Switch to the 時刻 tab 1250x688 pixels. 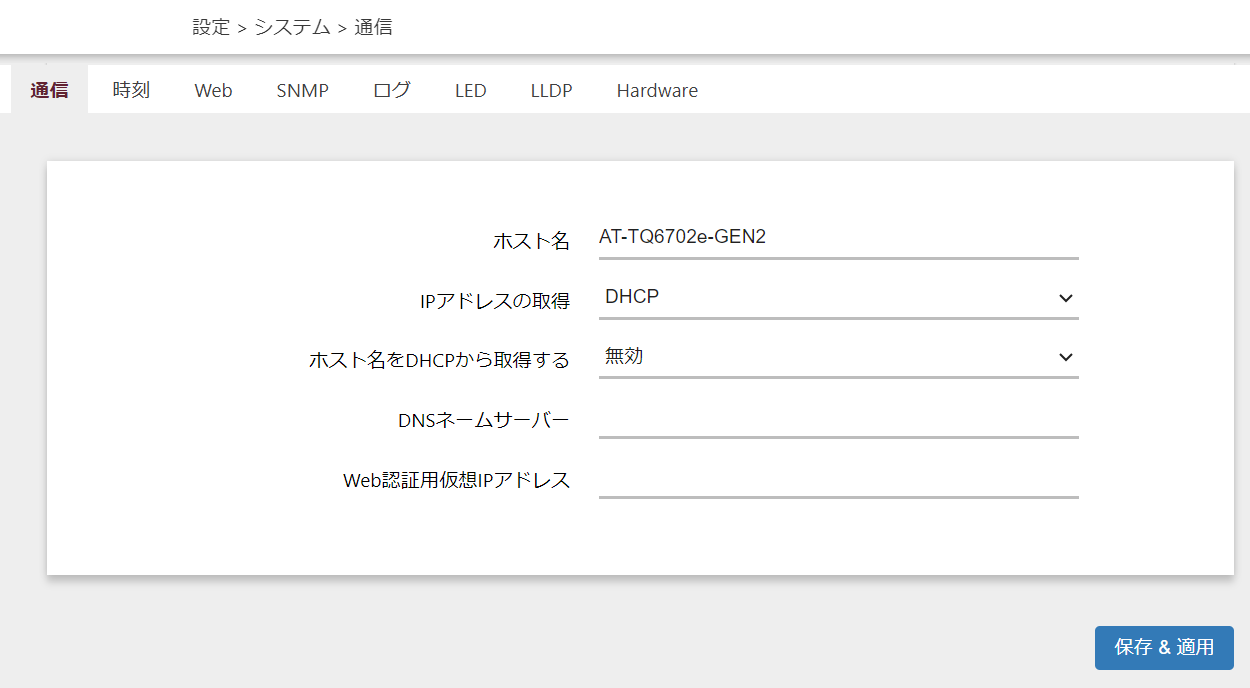coord(131,90)
